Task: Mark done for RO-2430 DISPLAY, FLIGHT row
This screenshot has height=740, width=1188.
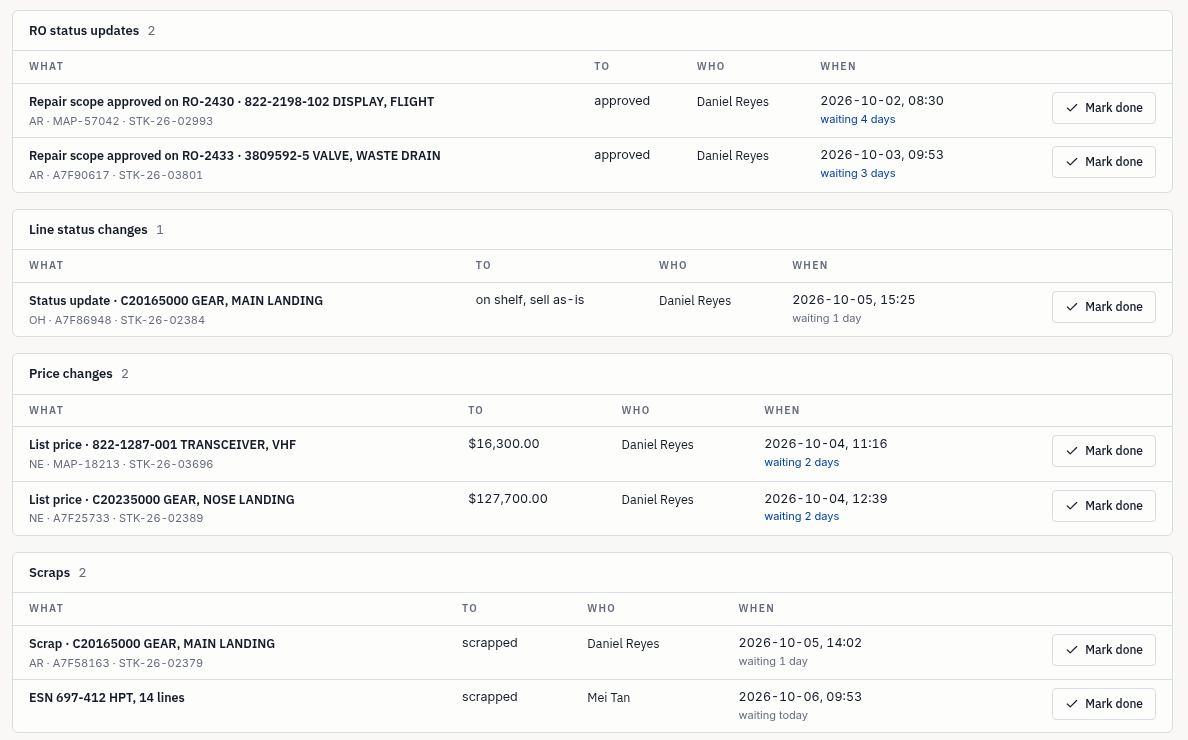Action: pyautogui.click(x=1103, y=108)
